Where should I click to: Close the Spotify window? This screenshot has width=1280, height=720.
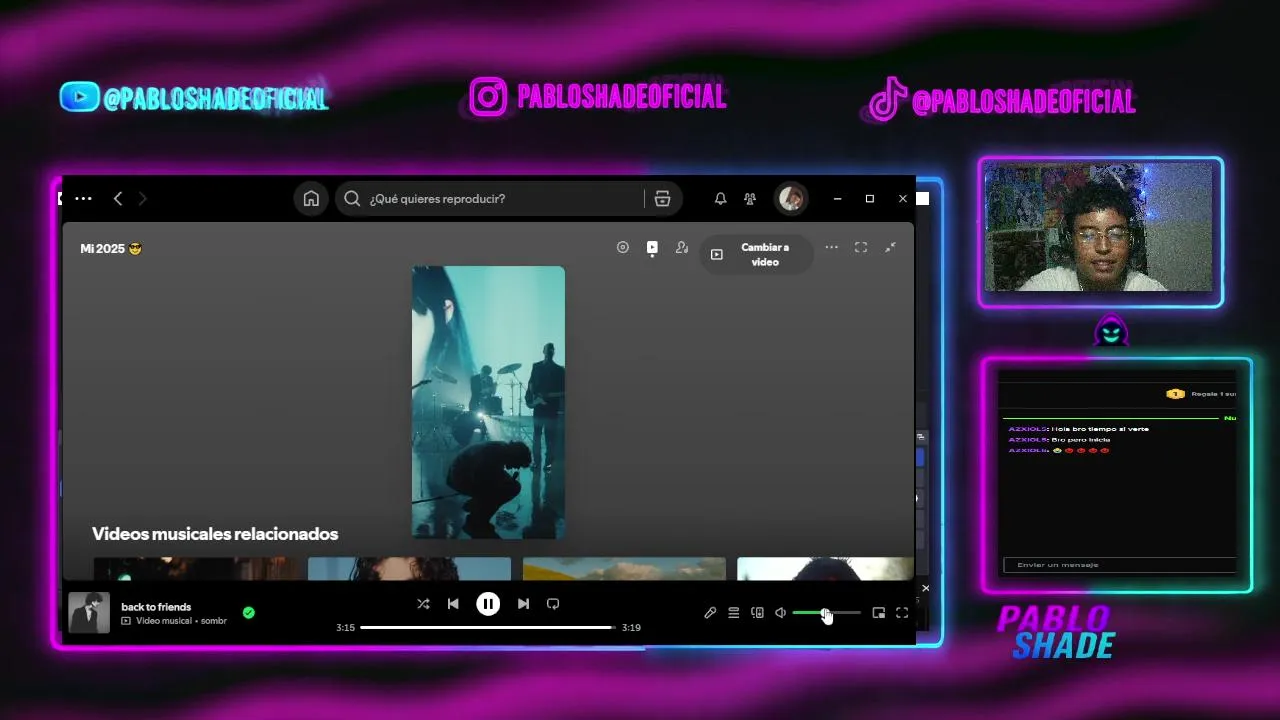point(902,199)
